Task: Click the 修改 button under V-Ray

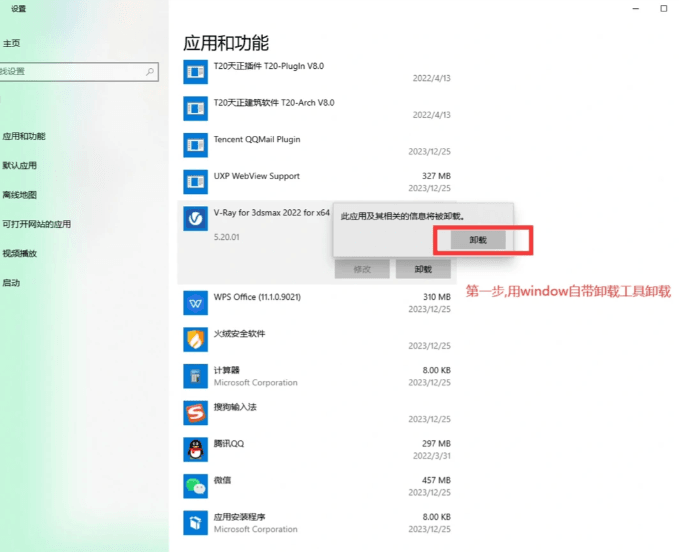Action: (362, 269)
